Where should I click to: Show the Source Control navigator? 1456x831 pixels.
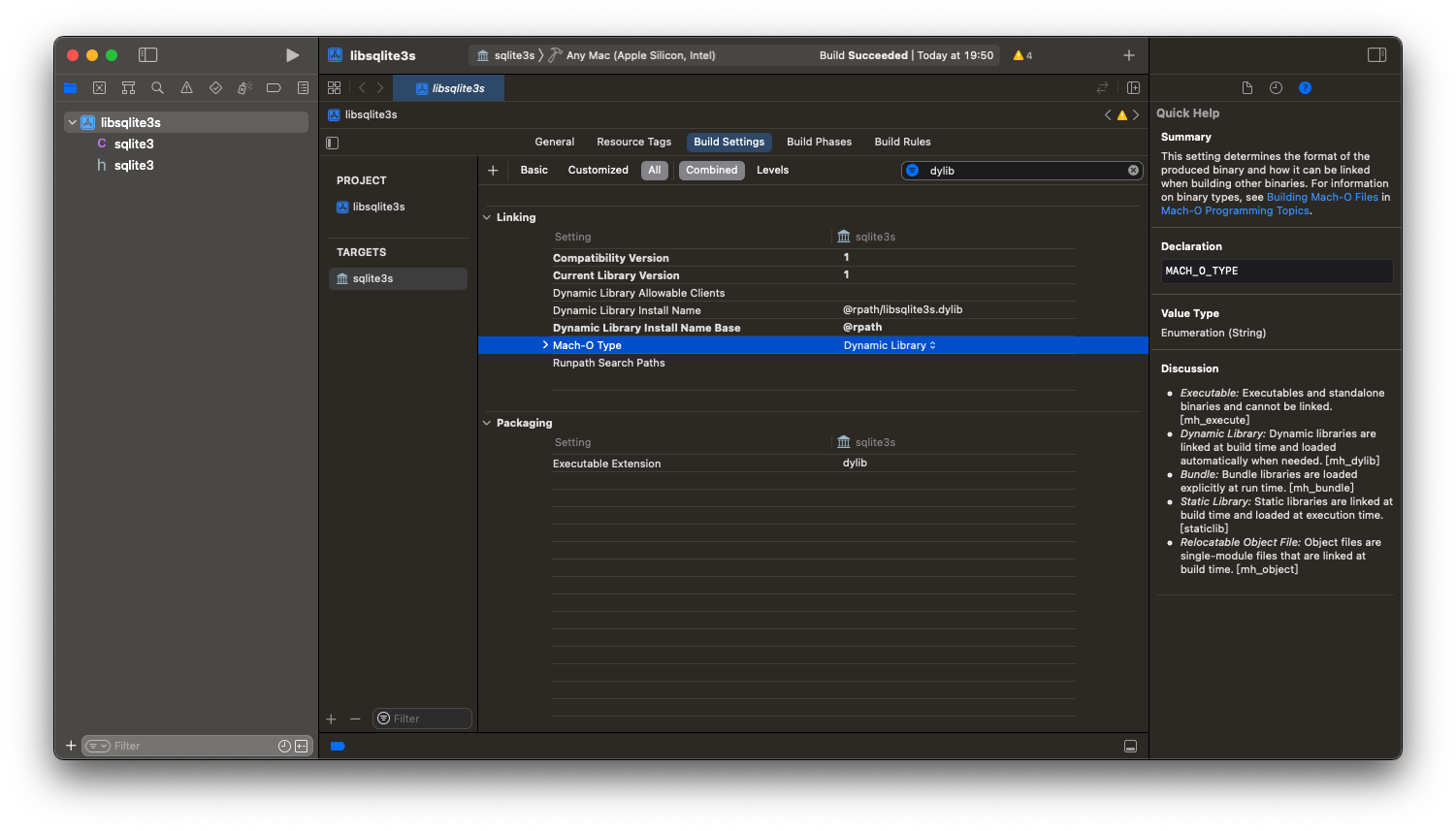click(x=99, y=88)
